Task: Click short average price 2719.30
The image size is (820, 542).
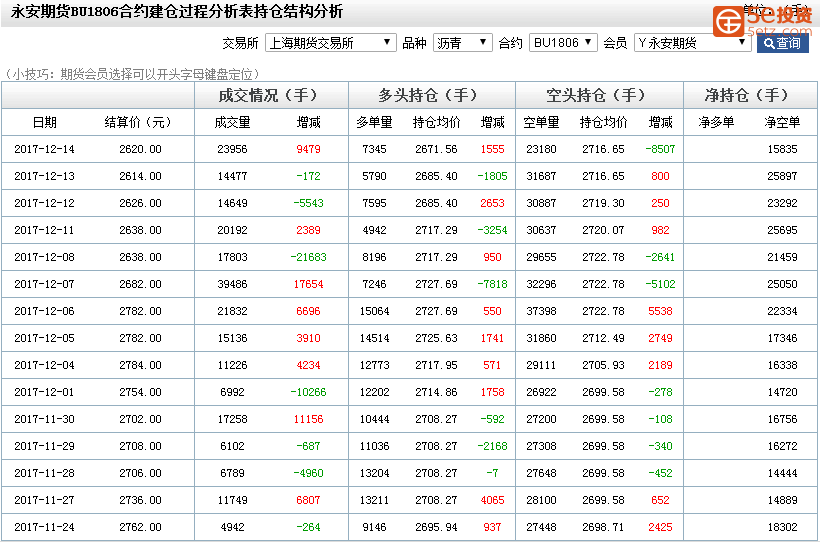Action: point(603,203)
